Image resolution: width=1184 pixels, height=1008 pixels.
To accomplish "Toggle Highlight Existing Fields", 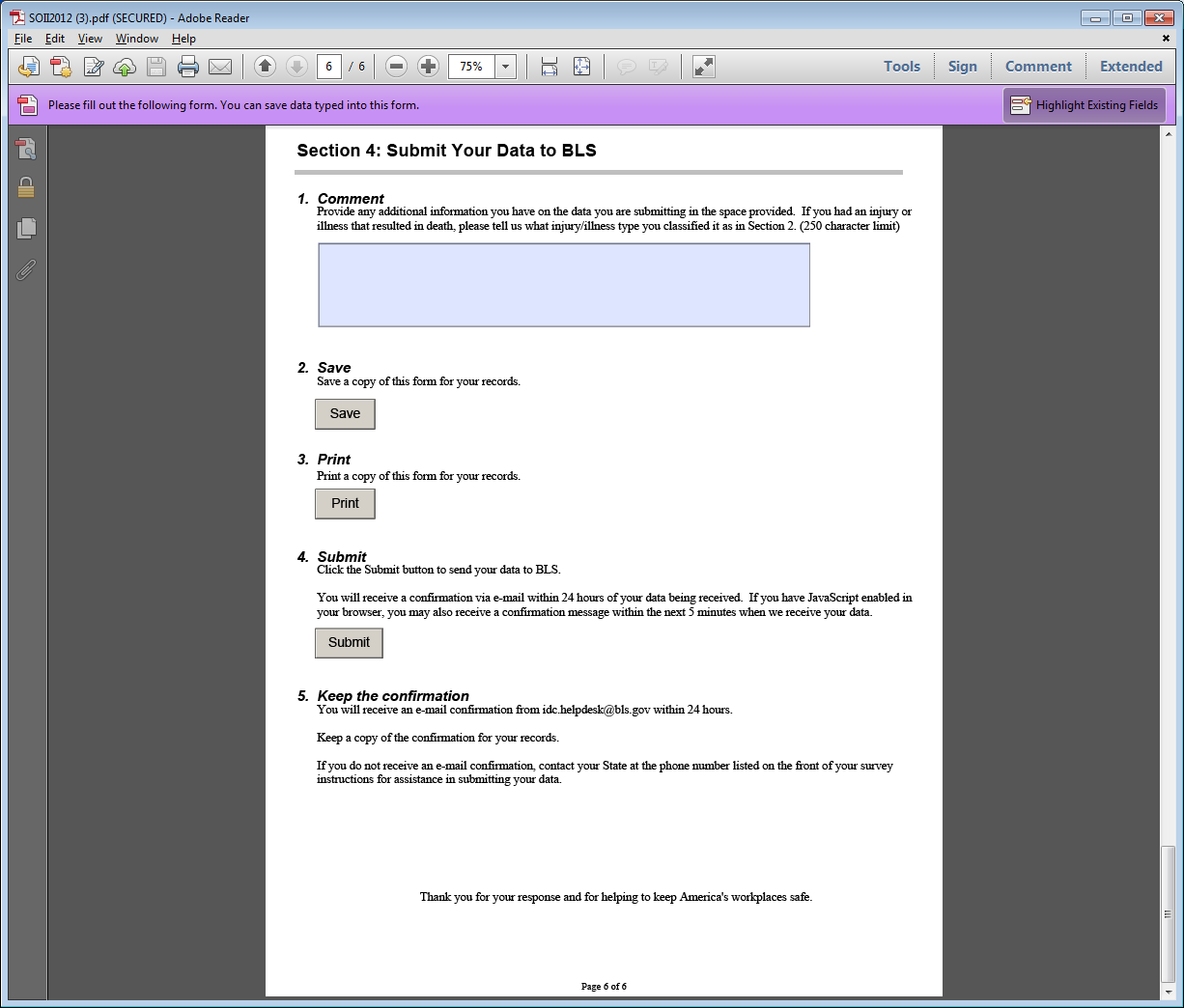I will click(x=1085, y=105).
